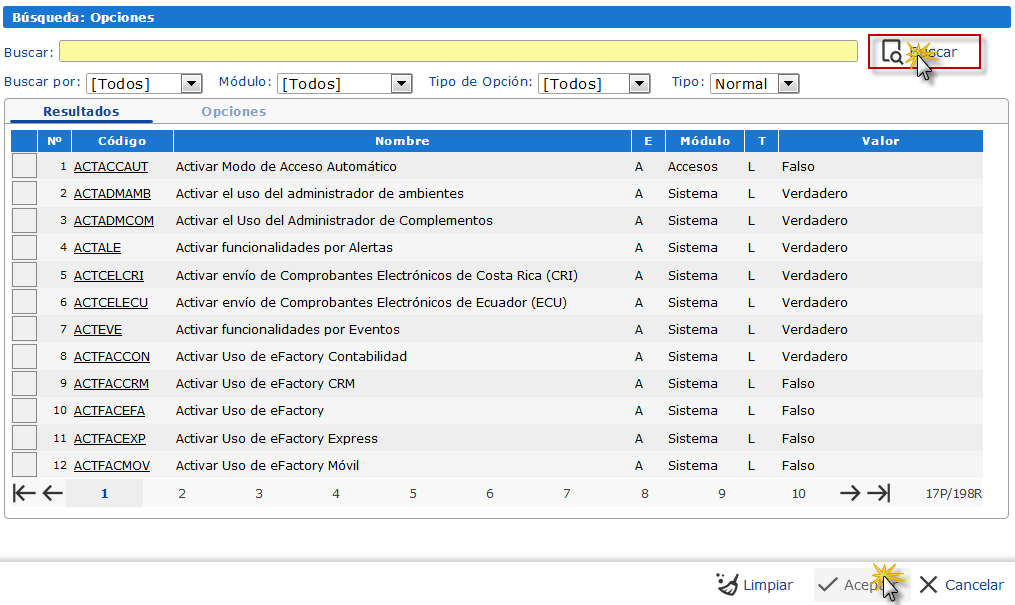Jump to last page arrow

click(x=878, y=493)
